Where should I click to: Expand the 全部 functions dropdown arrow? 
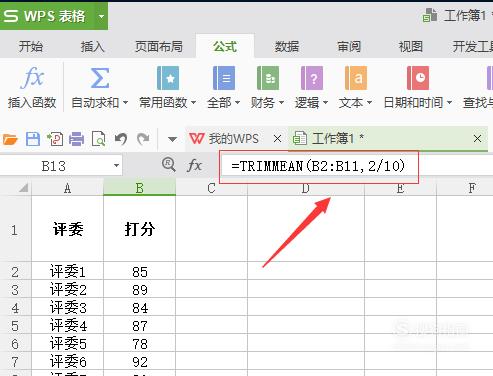(x=237, y=103)
